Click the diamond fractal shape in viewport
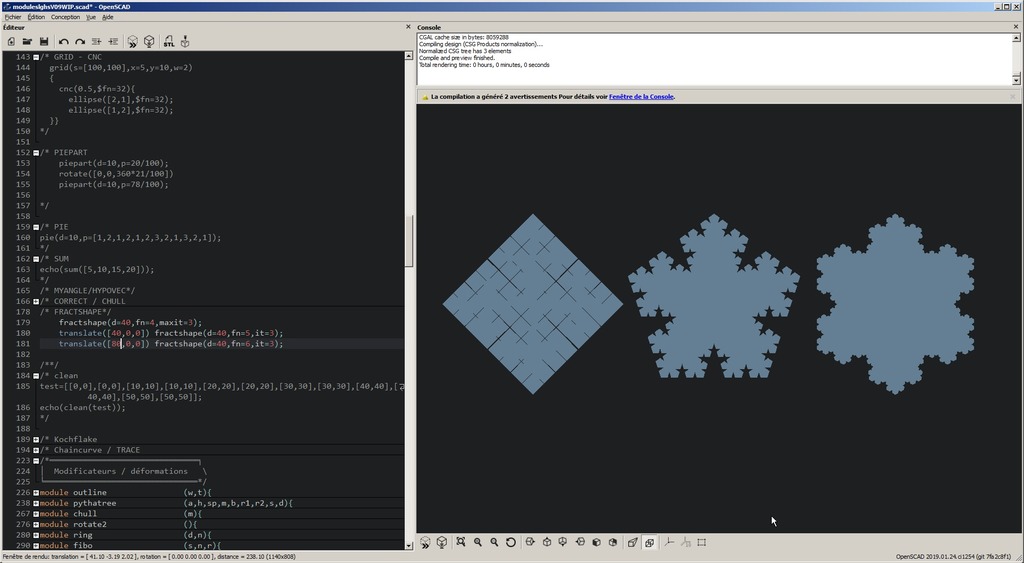 click(x=533, y=304)
